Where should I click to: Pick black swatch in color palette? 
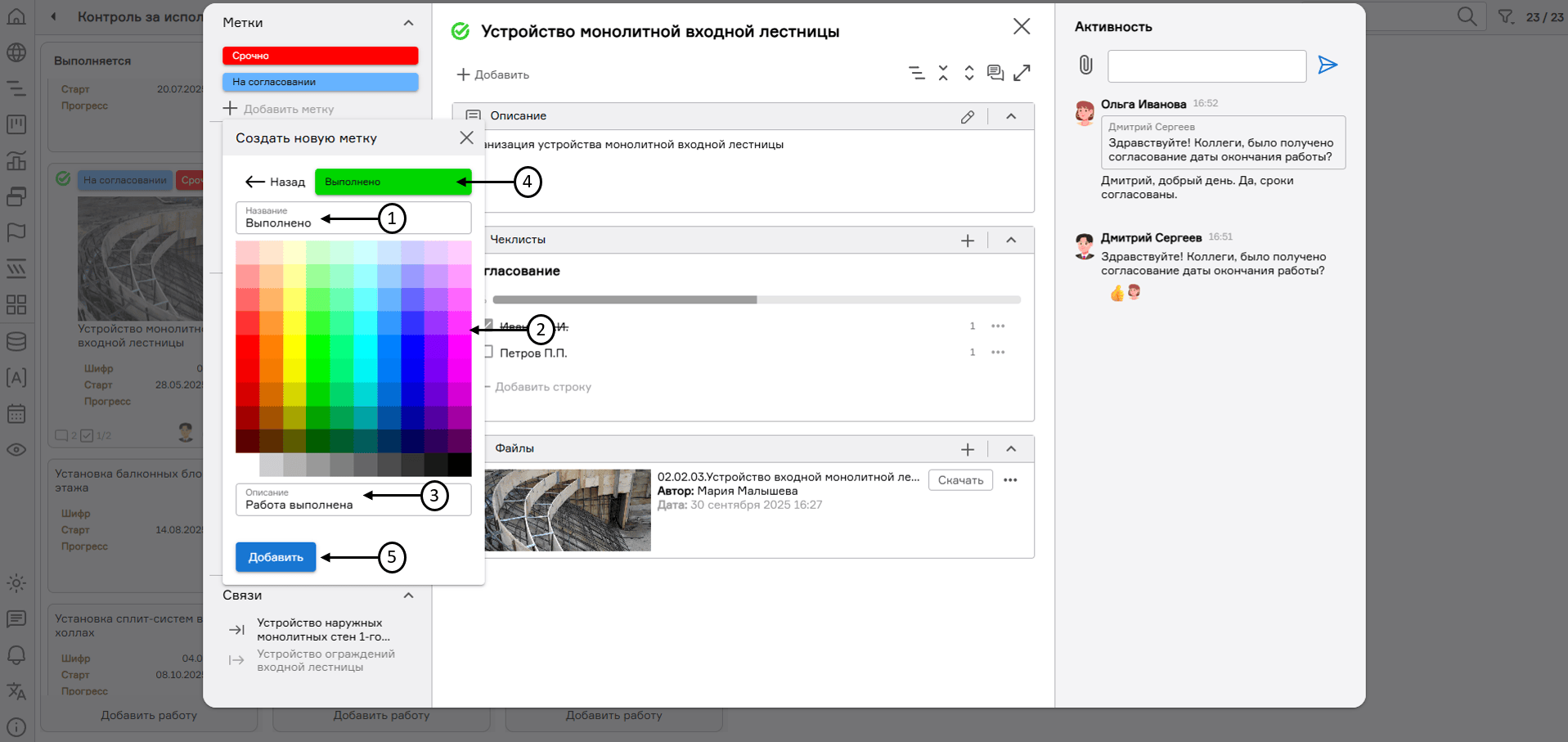459,465
